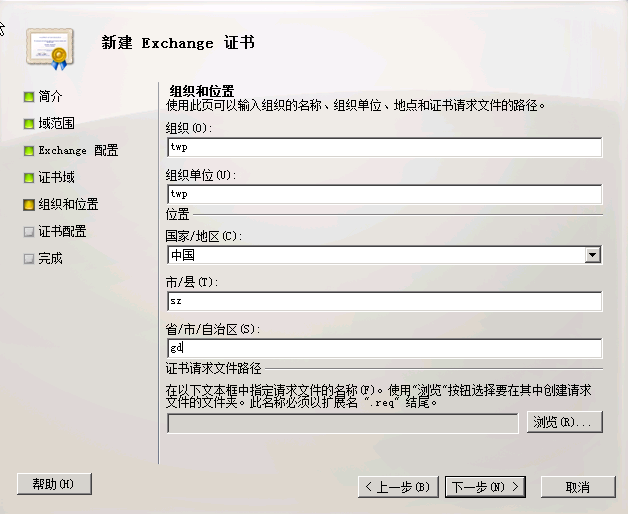This screenshot has width=628, height=514.
Task: Select the 证书配置 wizard step
Action: [x=55, y=232]
